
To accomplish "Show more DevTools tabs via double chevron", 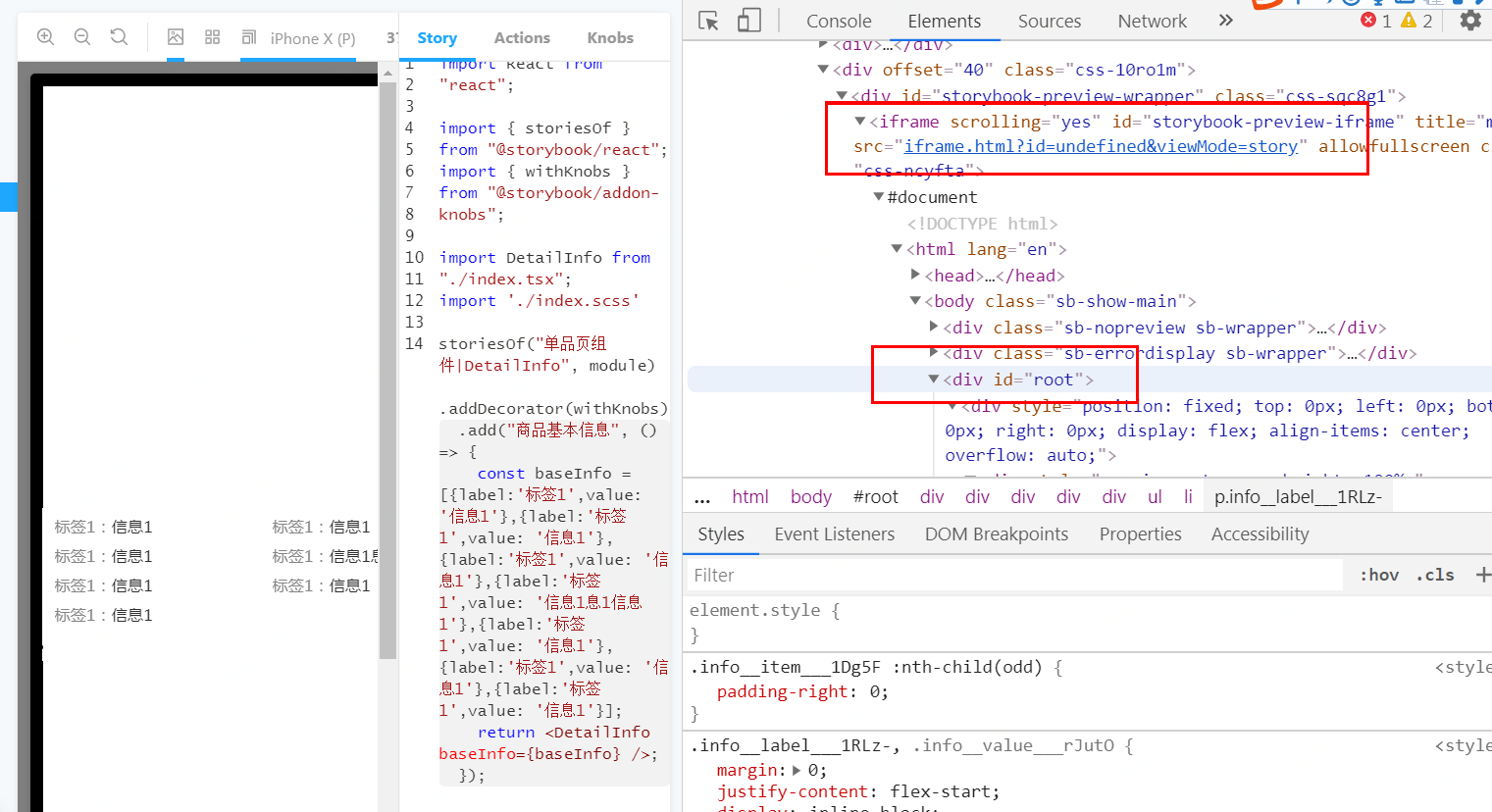I will pos(1225,21).
